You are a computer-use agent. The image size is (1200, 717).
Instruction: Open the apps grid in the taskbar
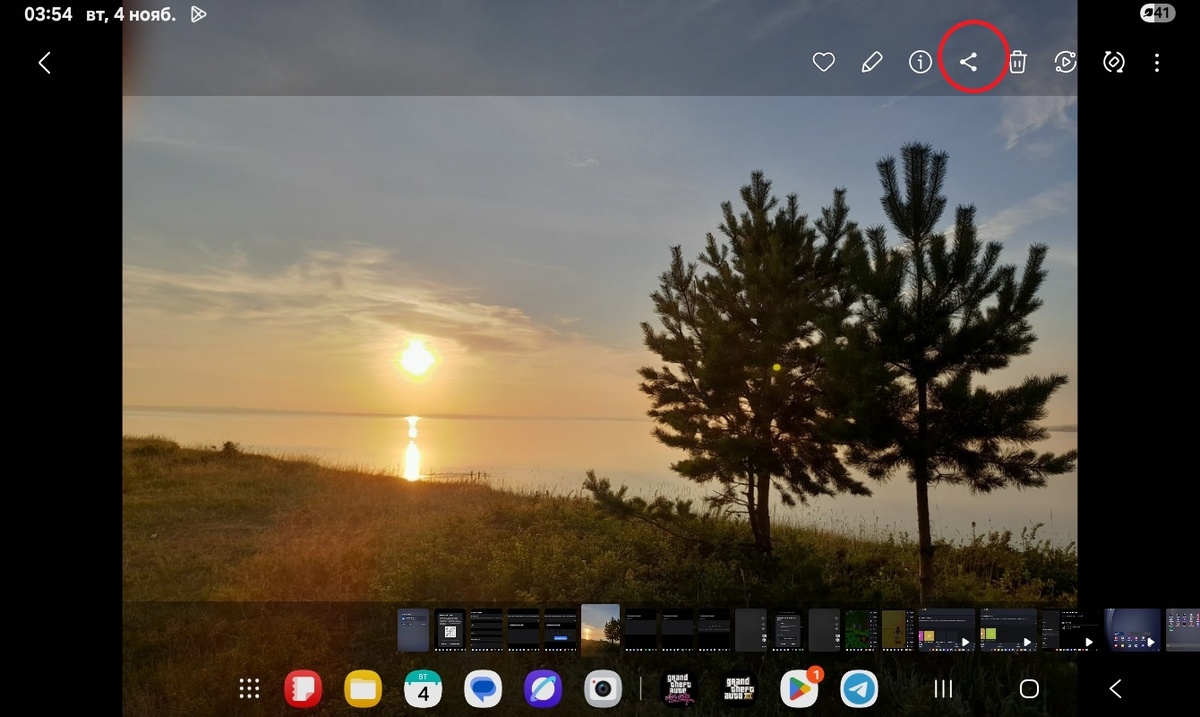249,688
